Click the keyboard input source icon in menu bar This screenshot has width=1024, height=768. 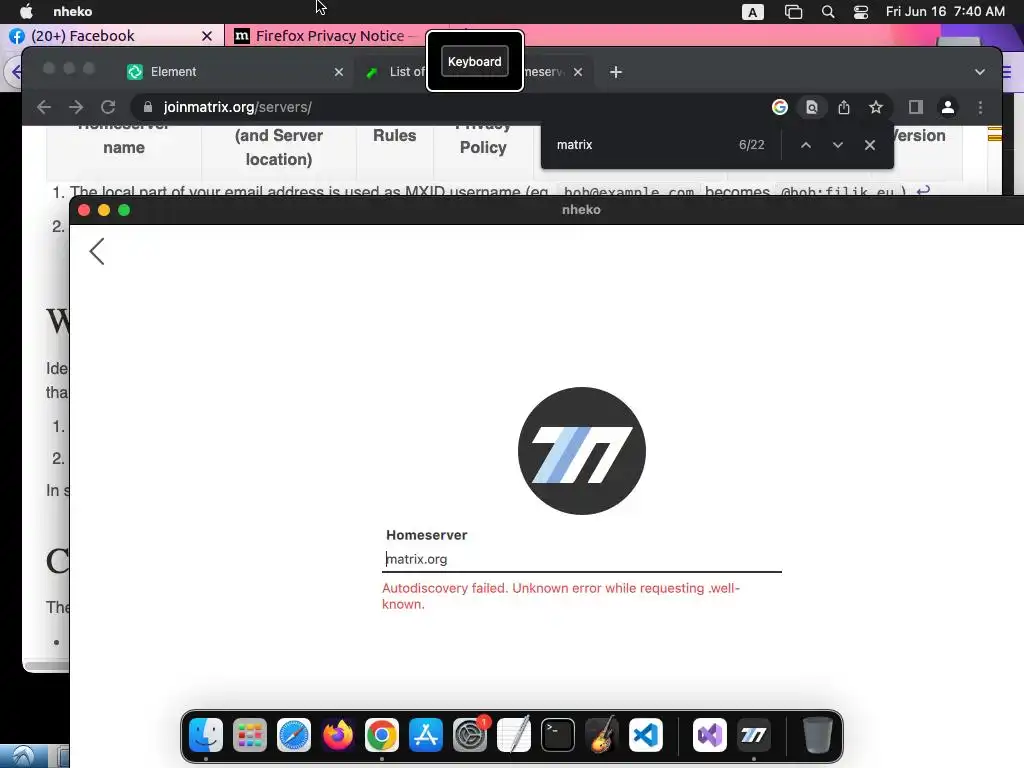(x=752, y=12)
